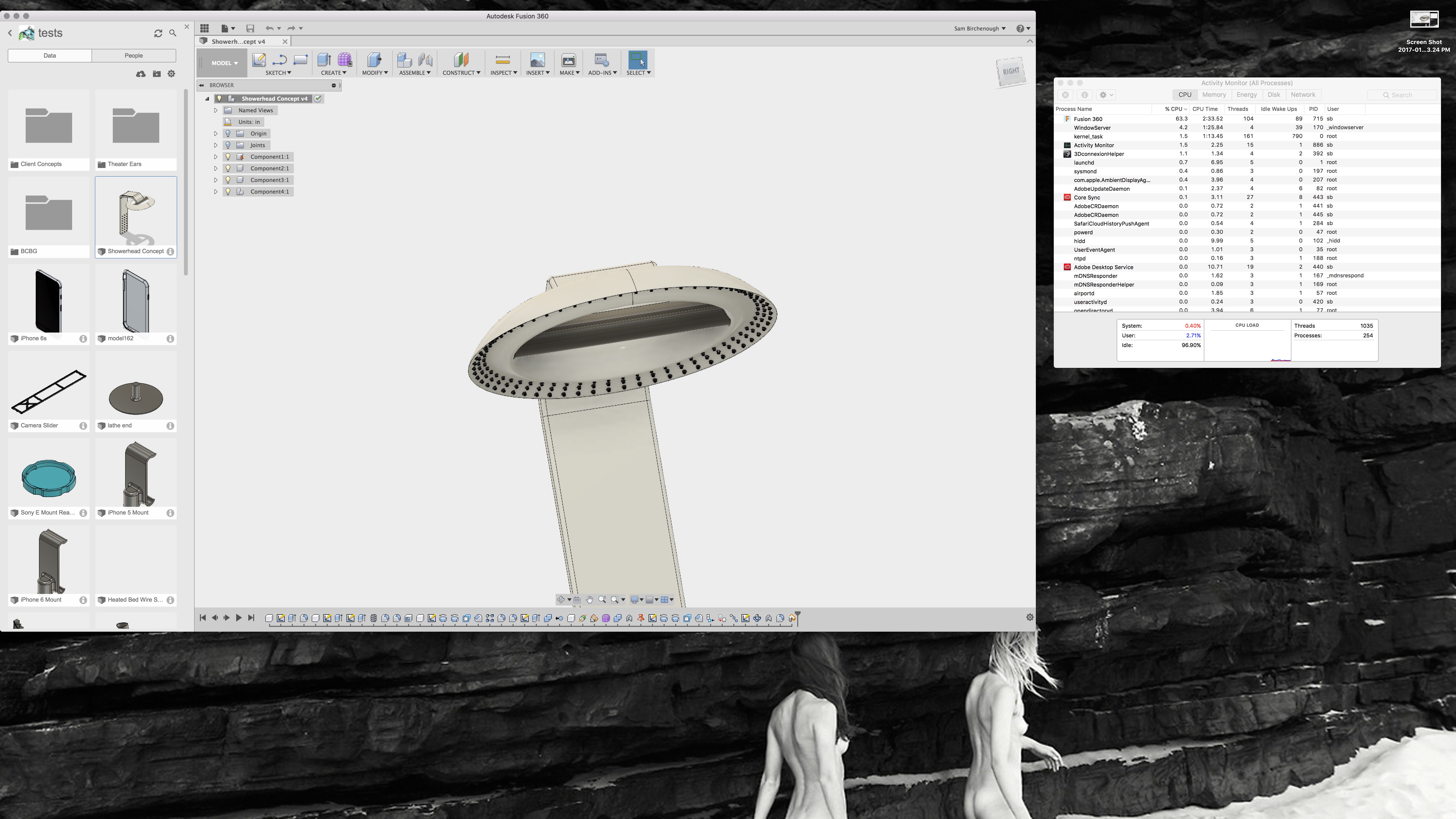Switch to Memory tab in Activity Monitor
Viewport: 1456px width, 819px height.
(x=1213, y=95)
